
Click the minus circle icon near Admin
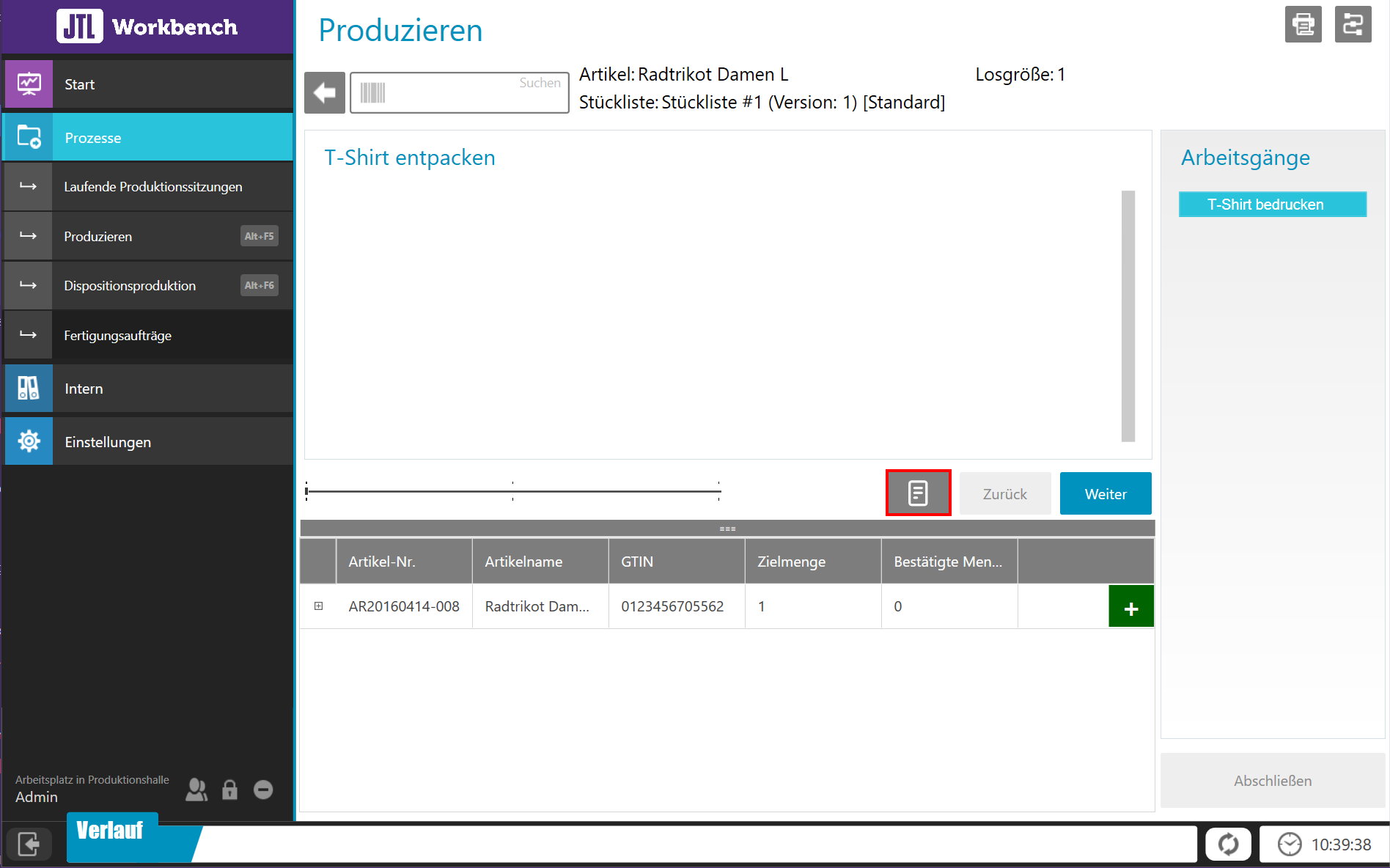pyautogui.click(x=263, y=790)
